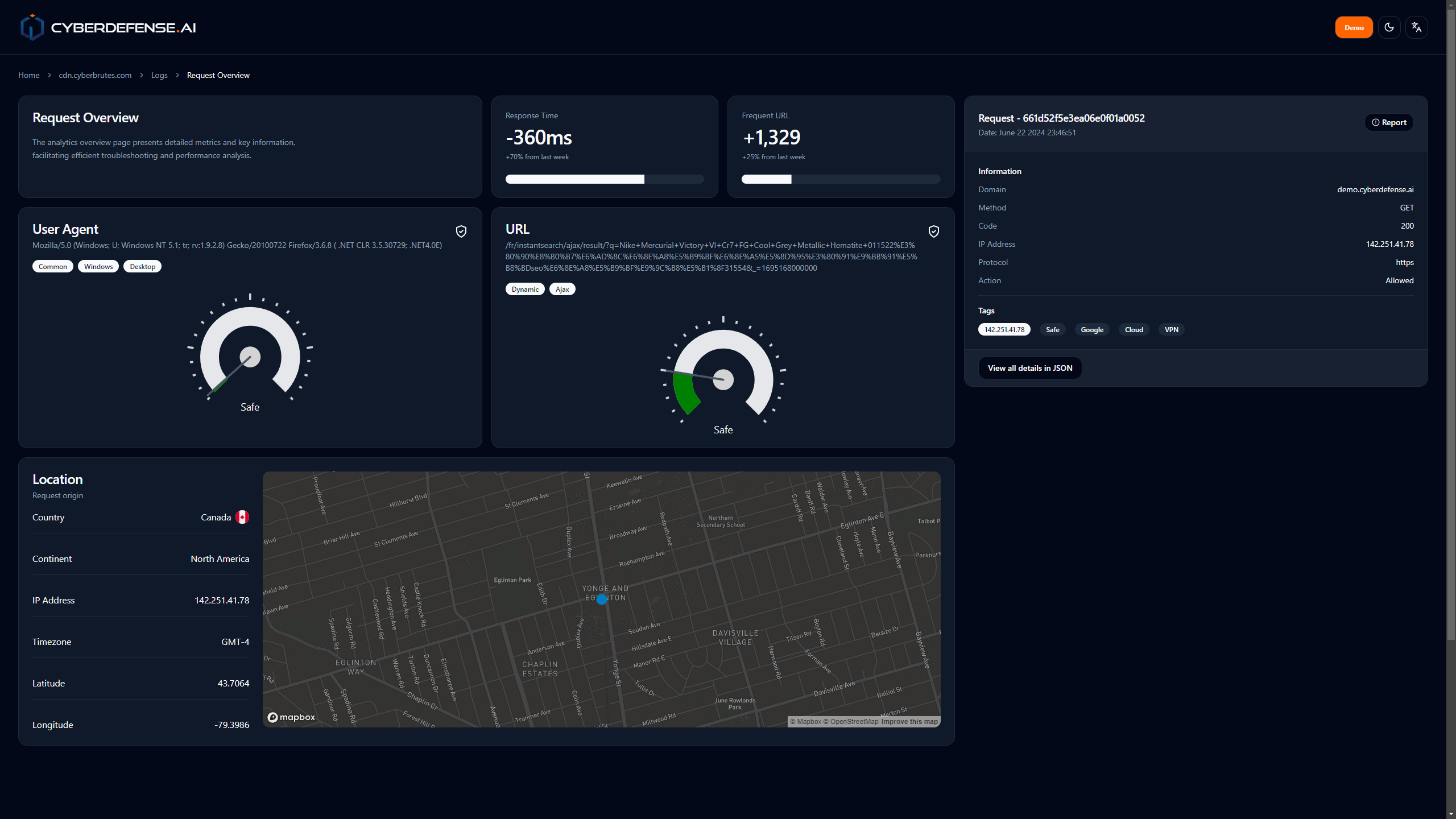The height and width of the screenshot is (819, 1456).
Task: Click the CyberDefense.AI hexagon logo
Action: [32, 27]
